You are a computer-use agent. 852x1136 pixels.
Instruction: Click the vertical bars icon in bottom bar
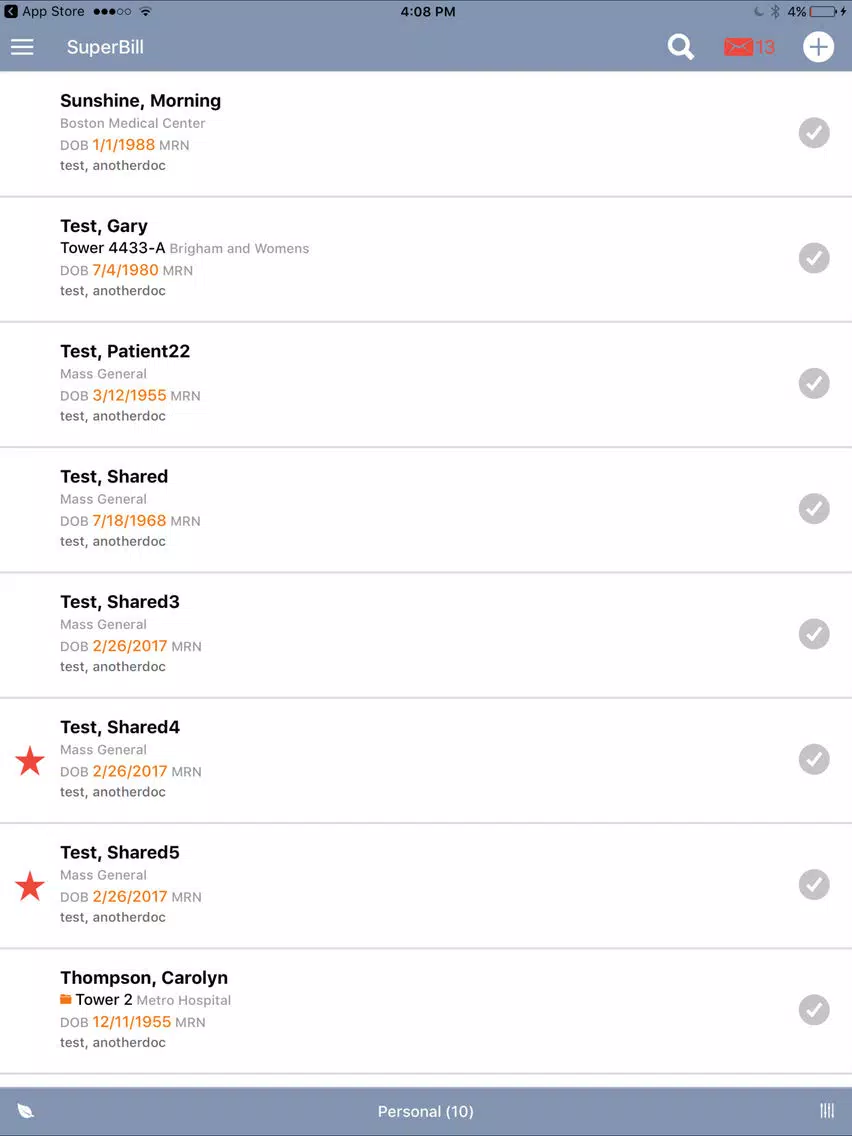coord(827,1111)
